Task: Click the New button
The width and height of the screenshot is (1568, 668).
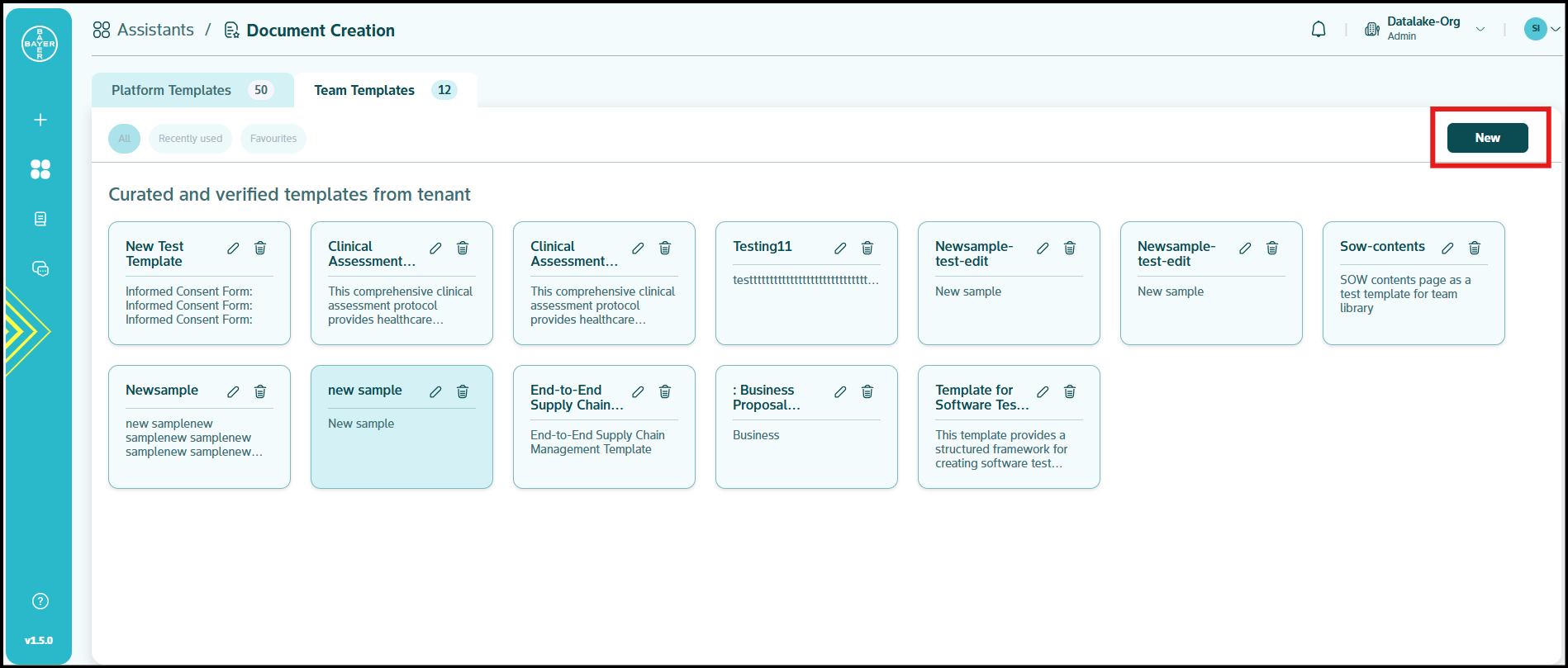Action: coord(1487,138)
